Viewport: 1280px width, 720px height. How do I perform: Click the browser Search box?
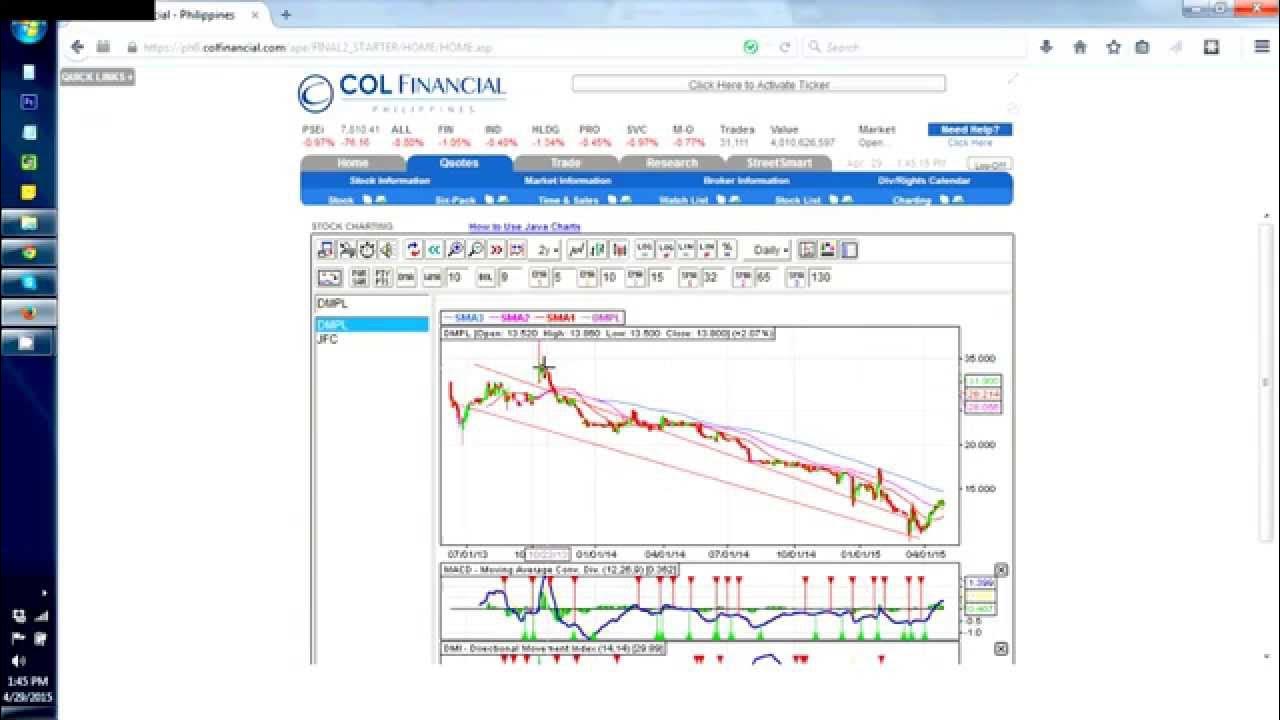pyautogui.click(x=915, y=47)
